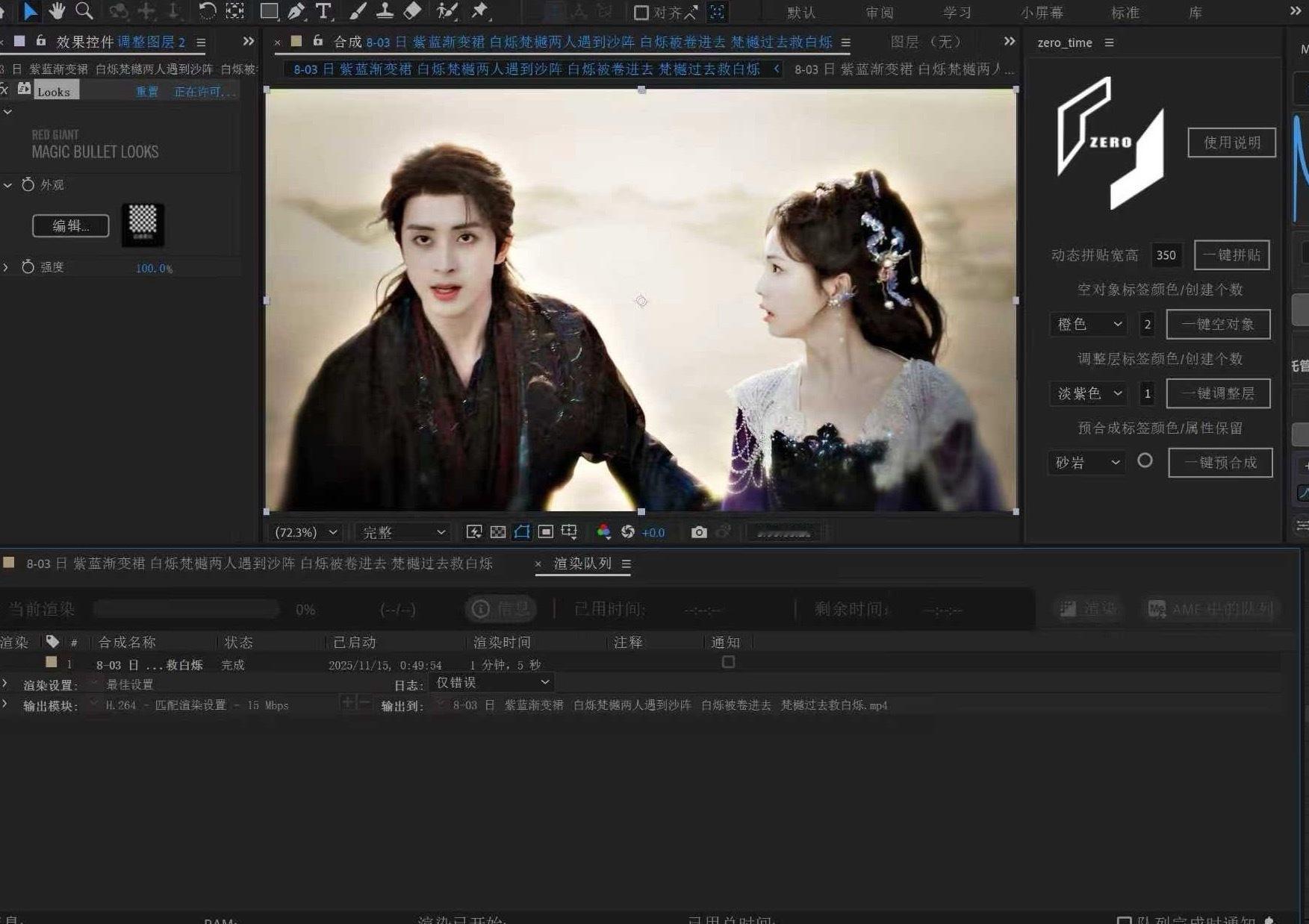Switch to the 默认 workspace
This screenshot has width=1309, height=924.
(801, 13)
